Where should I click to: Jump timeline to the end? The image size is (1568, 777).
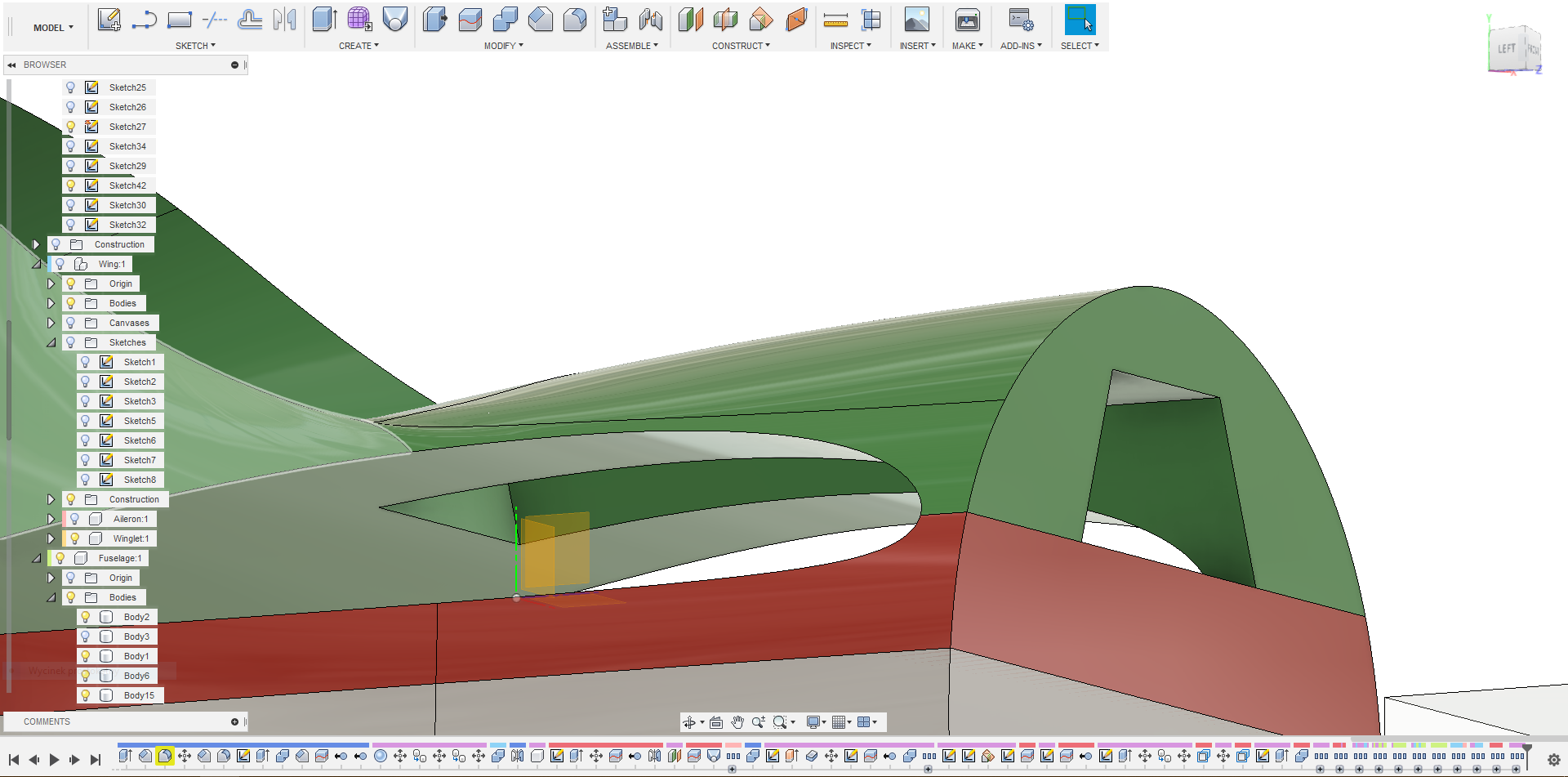pos(95,760)
